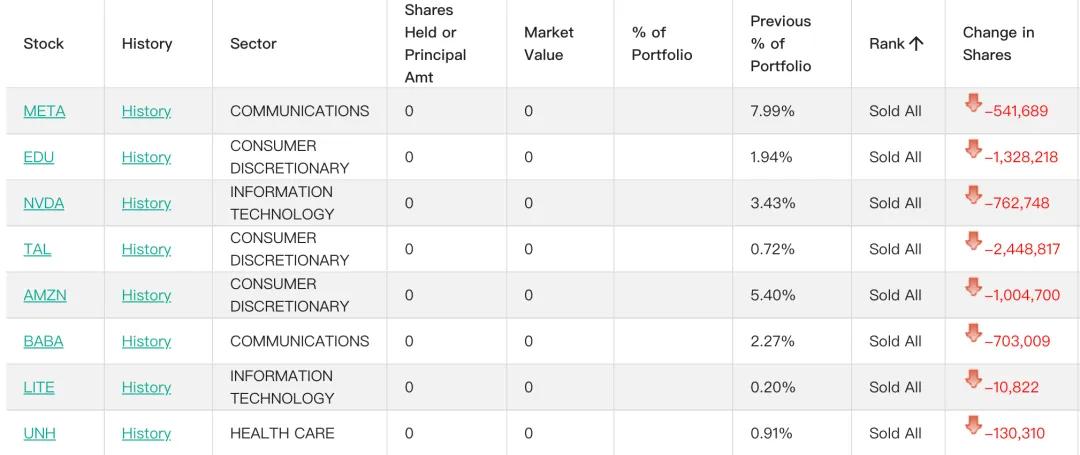Click the red down arrow in LITE row

973,380
